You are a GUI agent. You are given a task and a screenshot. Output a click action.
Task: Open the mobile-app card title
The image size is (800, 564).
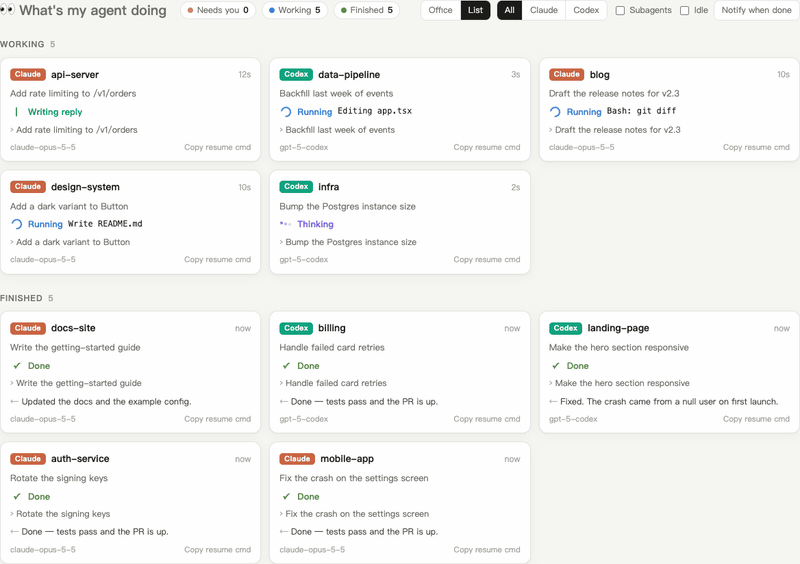pos(347,459)
